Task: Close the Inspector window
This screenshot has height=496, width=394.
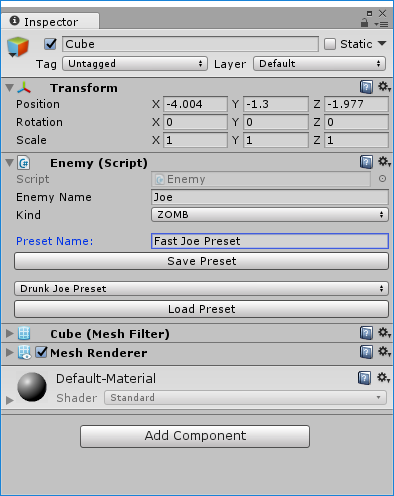Action: click(x=383, y=13)
